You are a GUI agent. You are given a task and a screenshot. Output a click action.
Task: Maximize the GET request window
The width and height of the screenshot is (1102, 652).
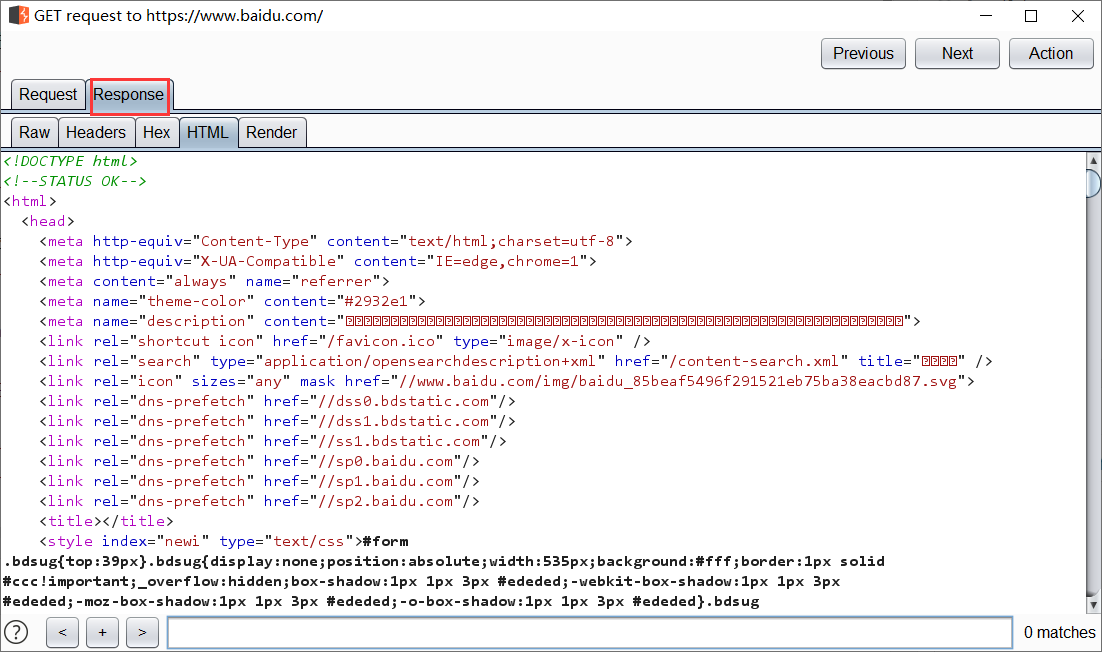pos(1031,15)
